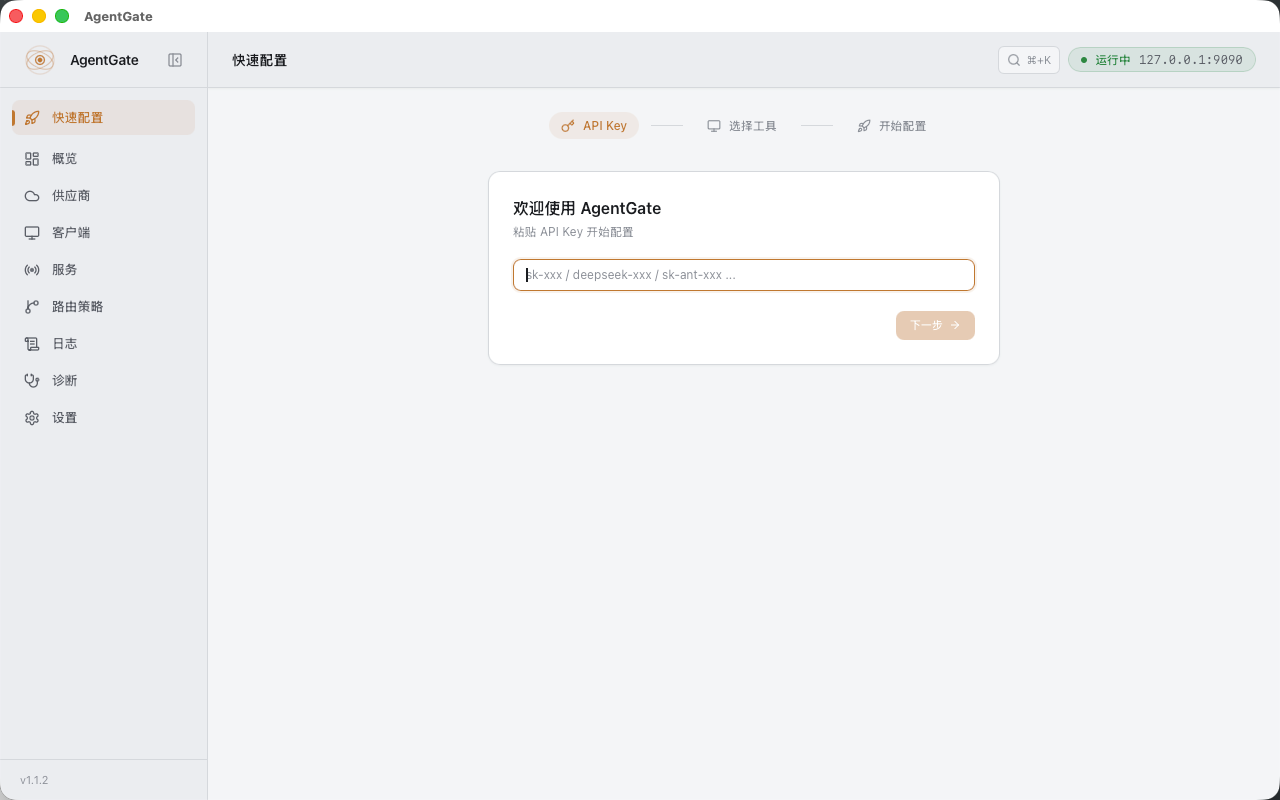The width and height of the screenshot is (1280, 800).
Task: Click the 下一步 button
Action: point(935,325)
